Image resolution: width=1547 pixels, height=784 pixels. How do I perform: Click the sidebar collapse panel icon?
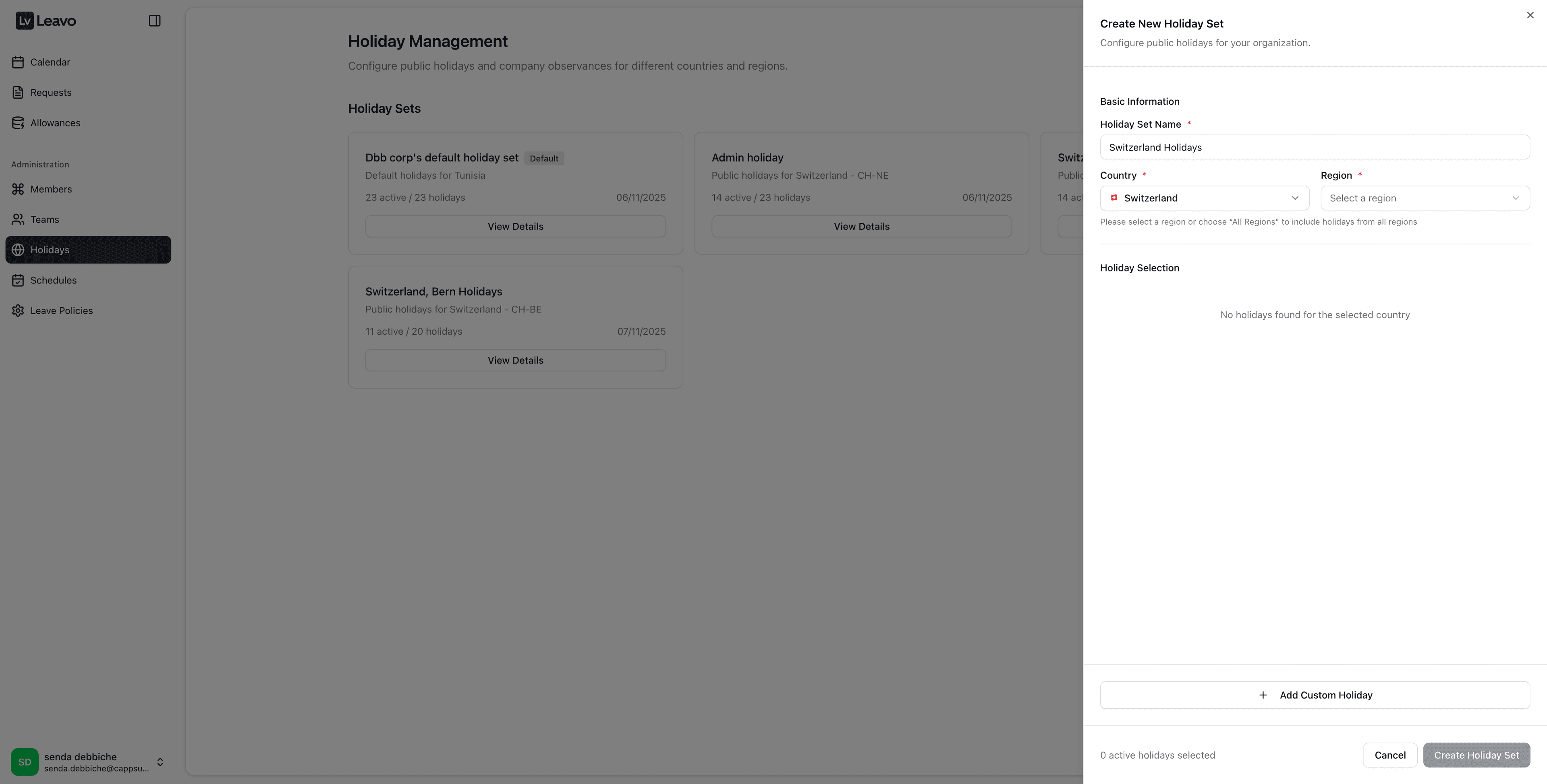pyautogui.click(x=154, y=21)
